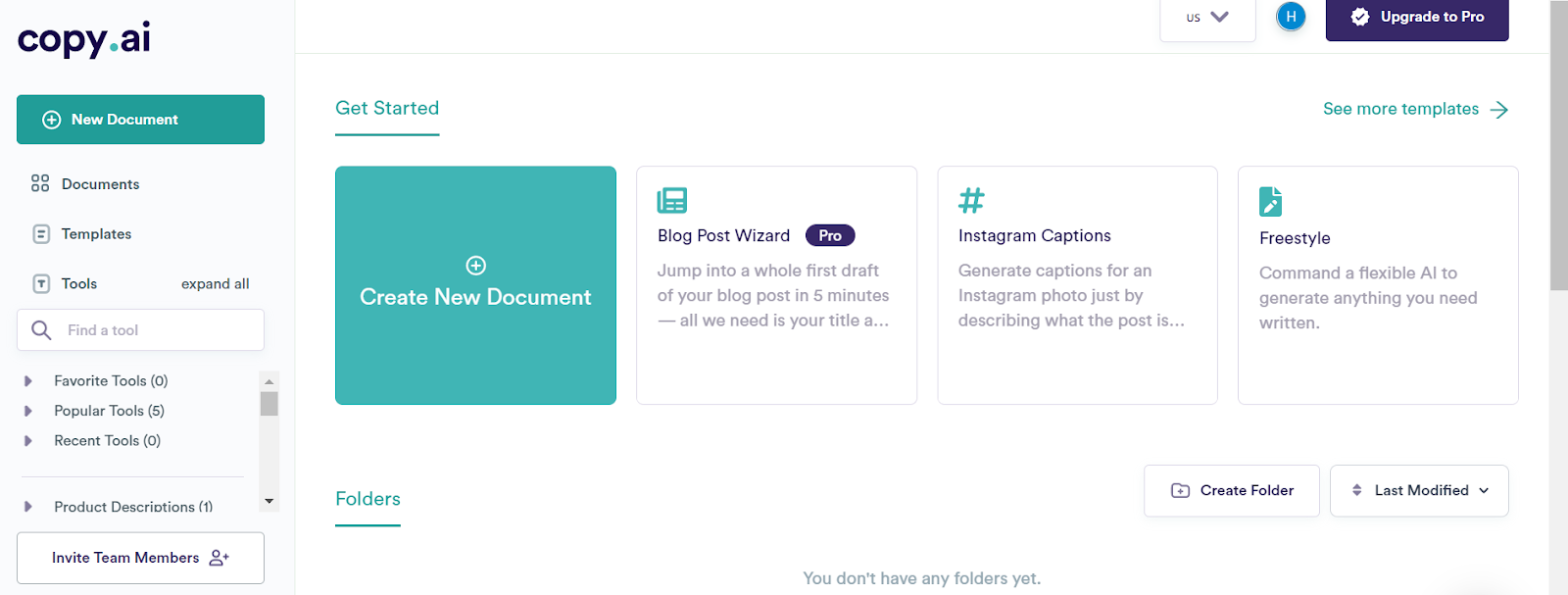
Task: Click the arrow after See more templates
Action: pos(1499,110)
